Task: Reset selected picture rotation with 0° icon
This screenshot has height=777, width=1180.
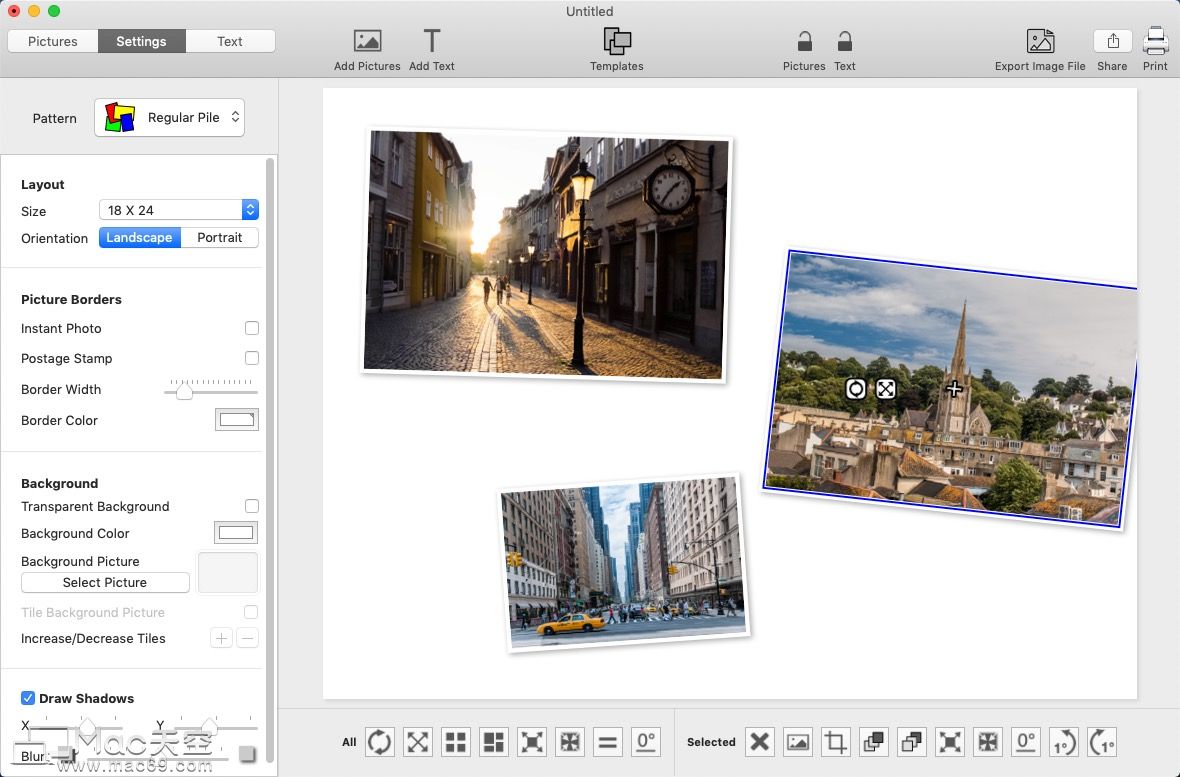Action: pyautogui.click(x=1025, y=742)
